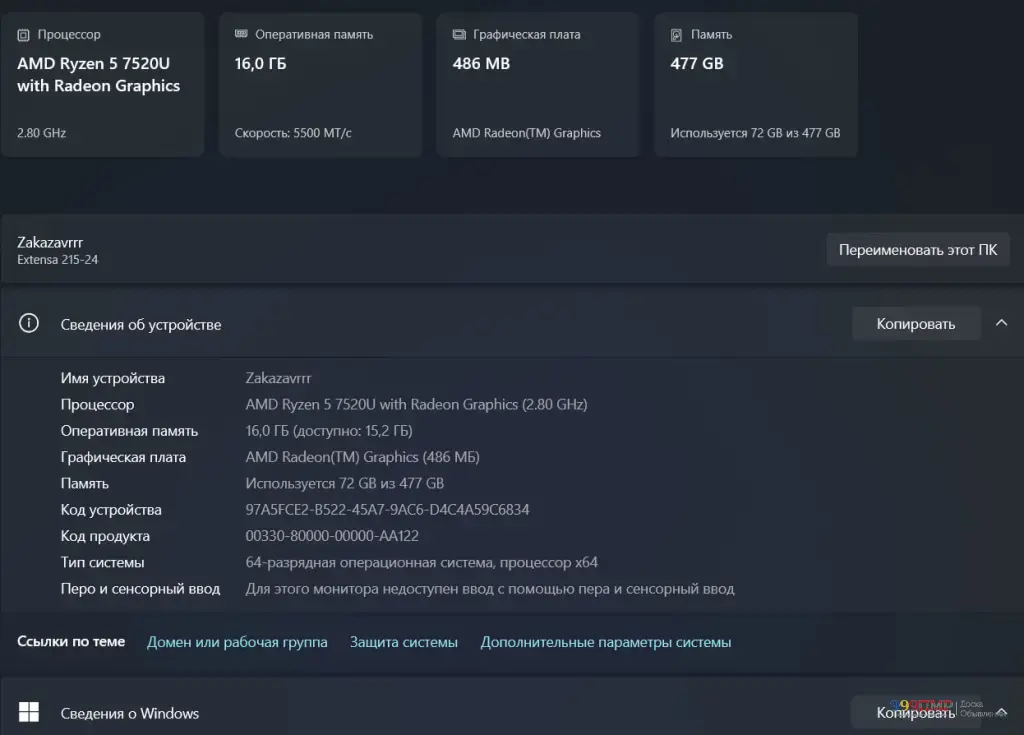The height and width of the screenshot is (735, 1024).
Task: Copy Windows information with Копировать
Action: 916,712
